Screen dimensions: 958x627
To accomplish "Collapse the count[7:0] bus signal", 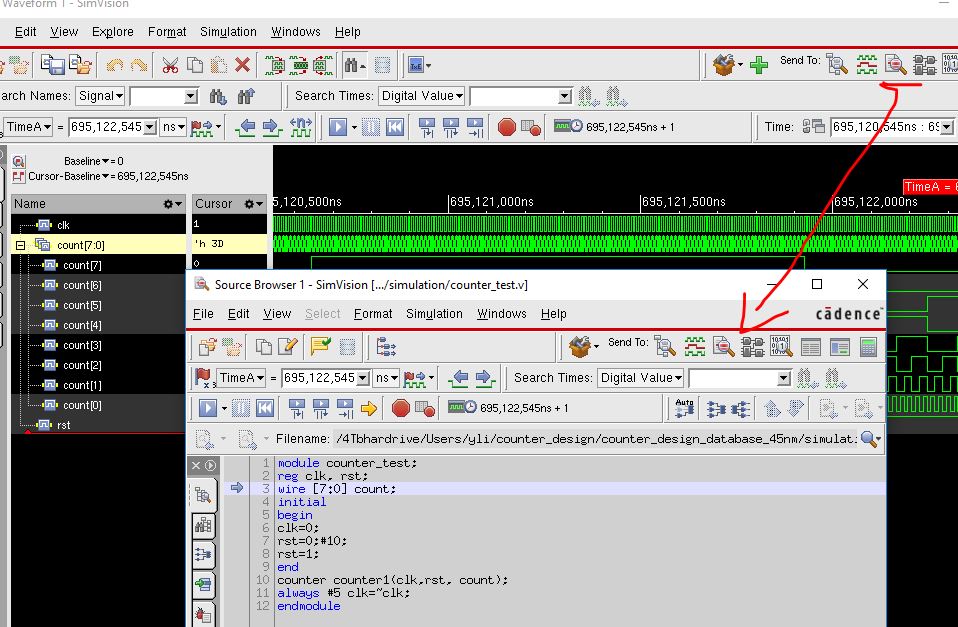I will 20,245.
